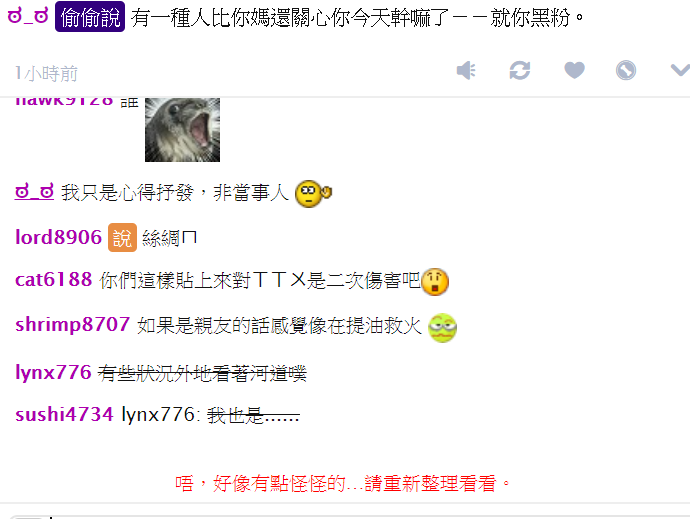Open the 1小時前 timestamp link
The height and width of the screenshot is (519, 690).
tap(46, 74)
